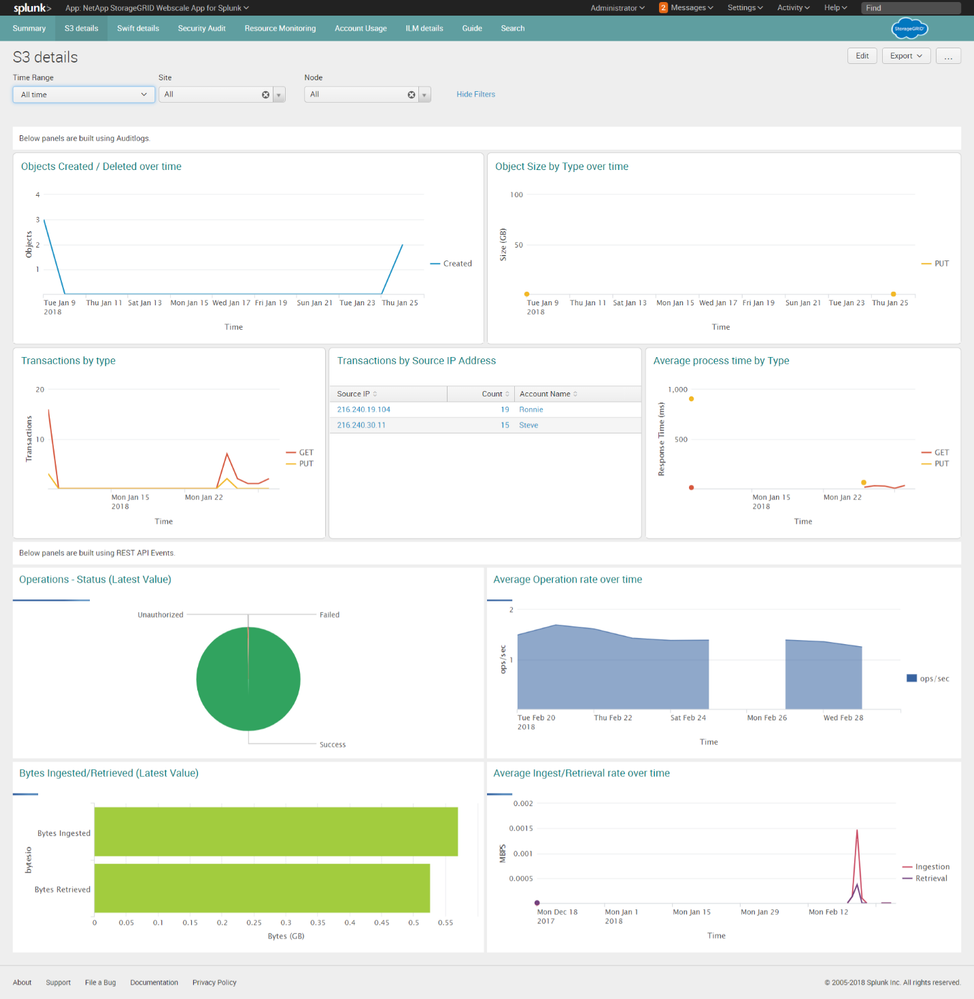
Task: Click the Messages notification badge
Action: (663, 8)
